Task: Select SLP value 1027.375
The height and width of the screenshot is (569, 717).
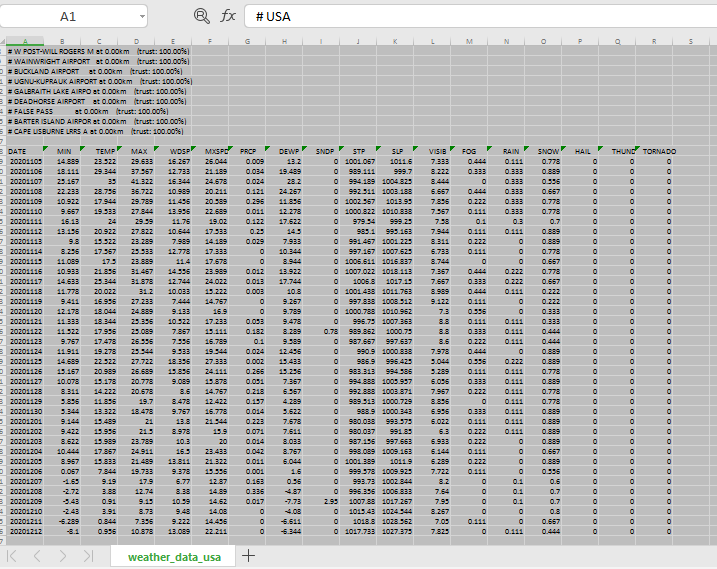Action: pos(395,531)
